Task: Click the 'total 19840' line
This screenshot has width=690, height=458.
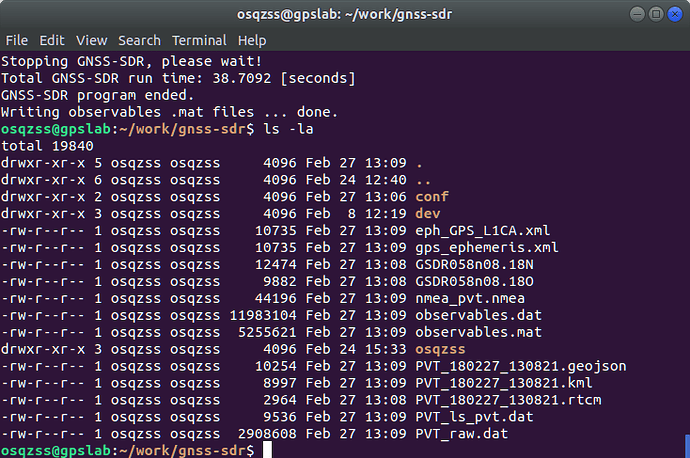Action: tap(47, 146)
